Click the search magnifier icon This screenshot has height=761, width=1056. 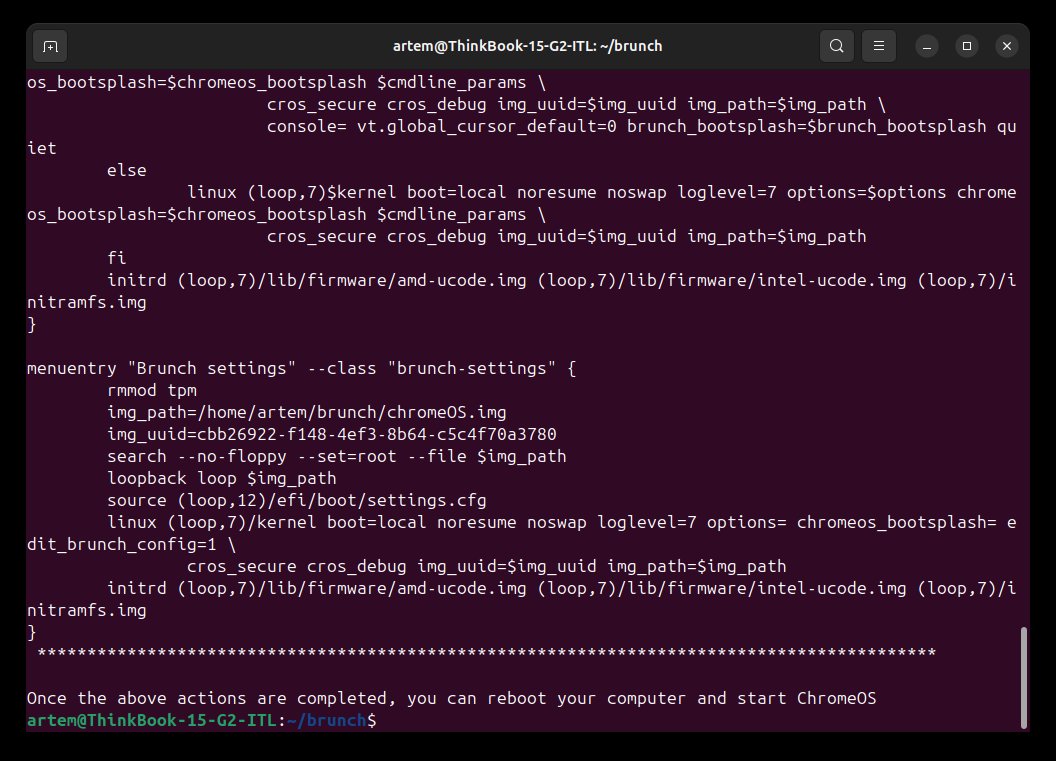pos(836,46)
